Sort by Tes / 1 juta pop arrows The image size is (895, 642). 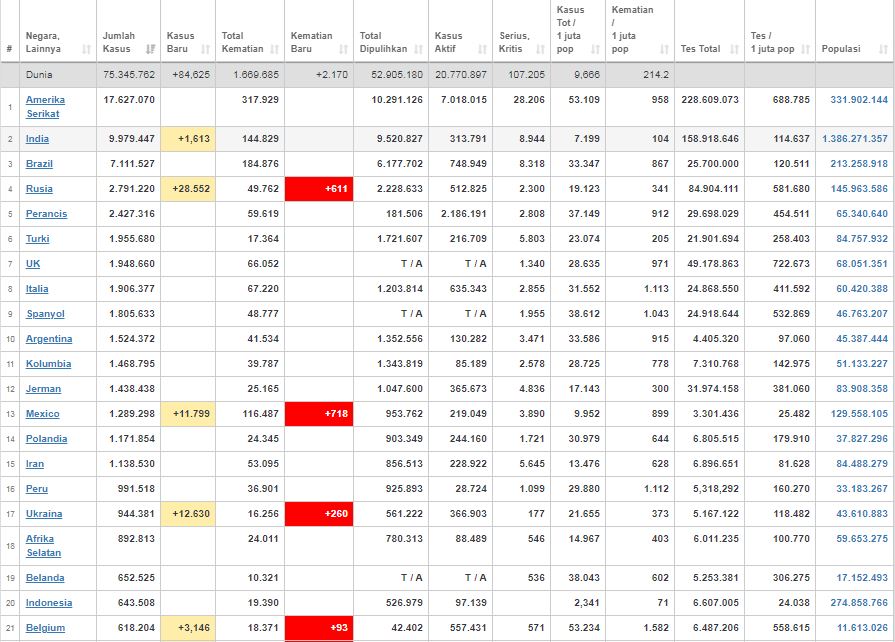[x=805, y=49]
